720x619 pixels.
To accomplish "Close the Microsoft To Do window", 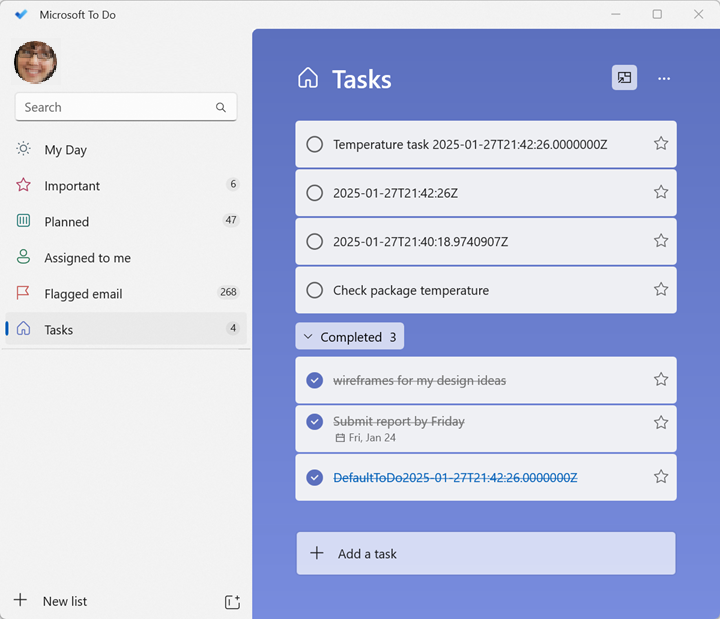I will (698, 14).
